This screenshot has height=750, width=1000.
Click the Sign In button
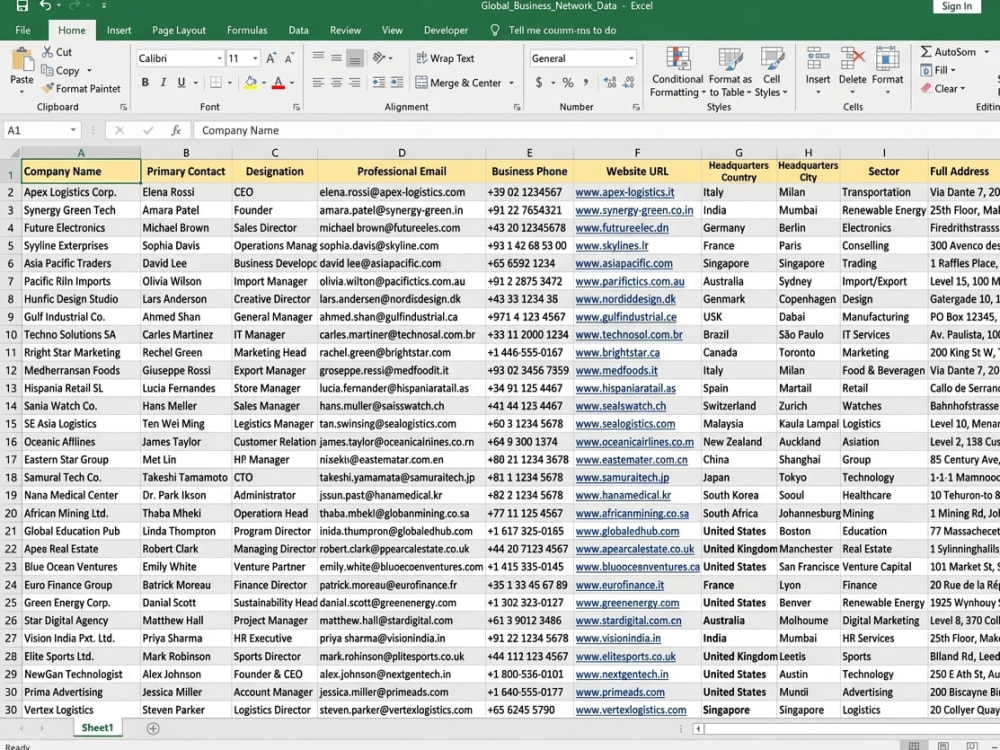pos(957,6)
